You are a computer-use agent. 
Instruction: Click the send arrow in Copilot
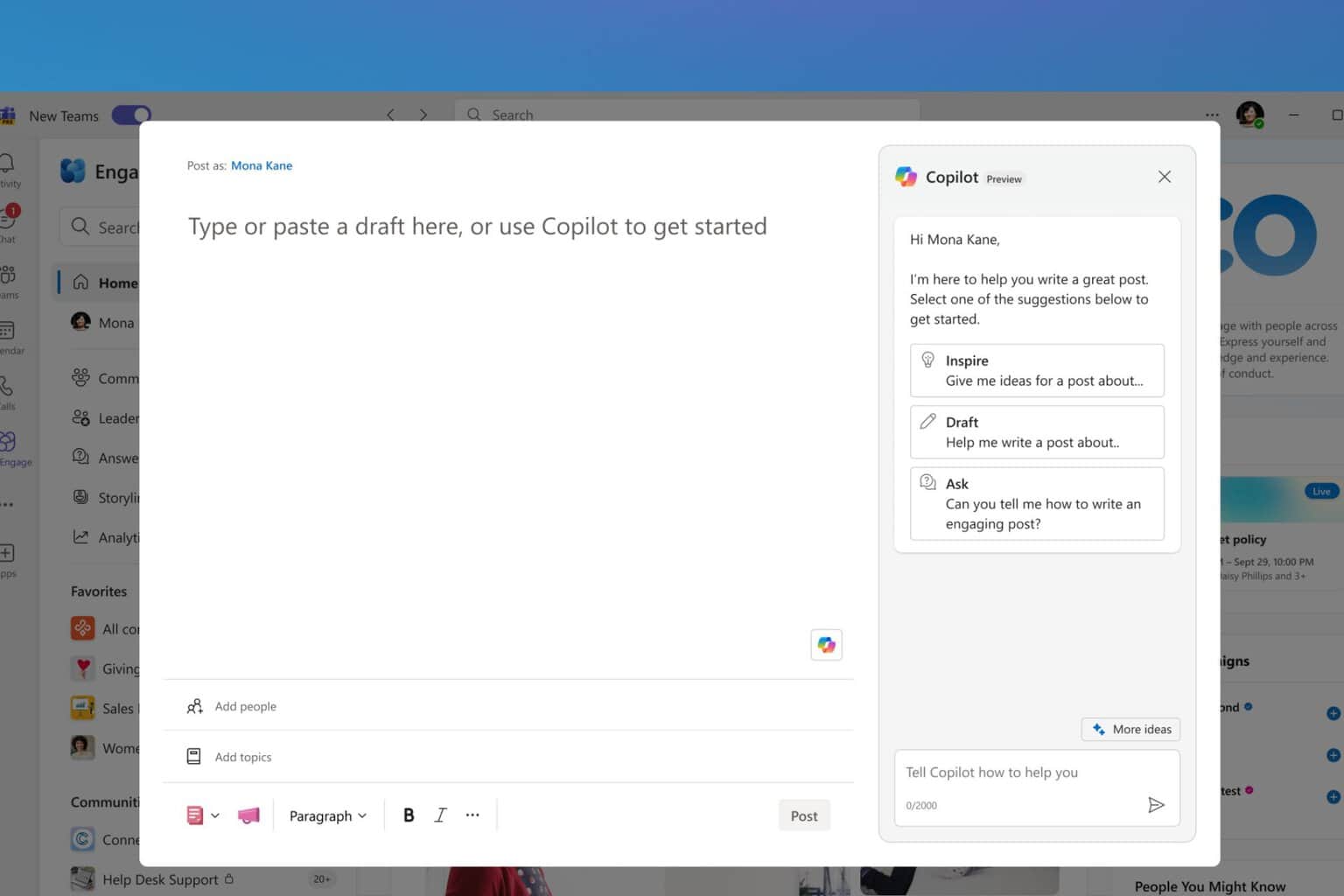1156,805
